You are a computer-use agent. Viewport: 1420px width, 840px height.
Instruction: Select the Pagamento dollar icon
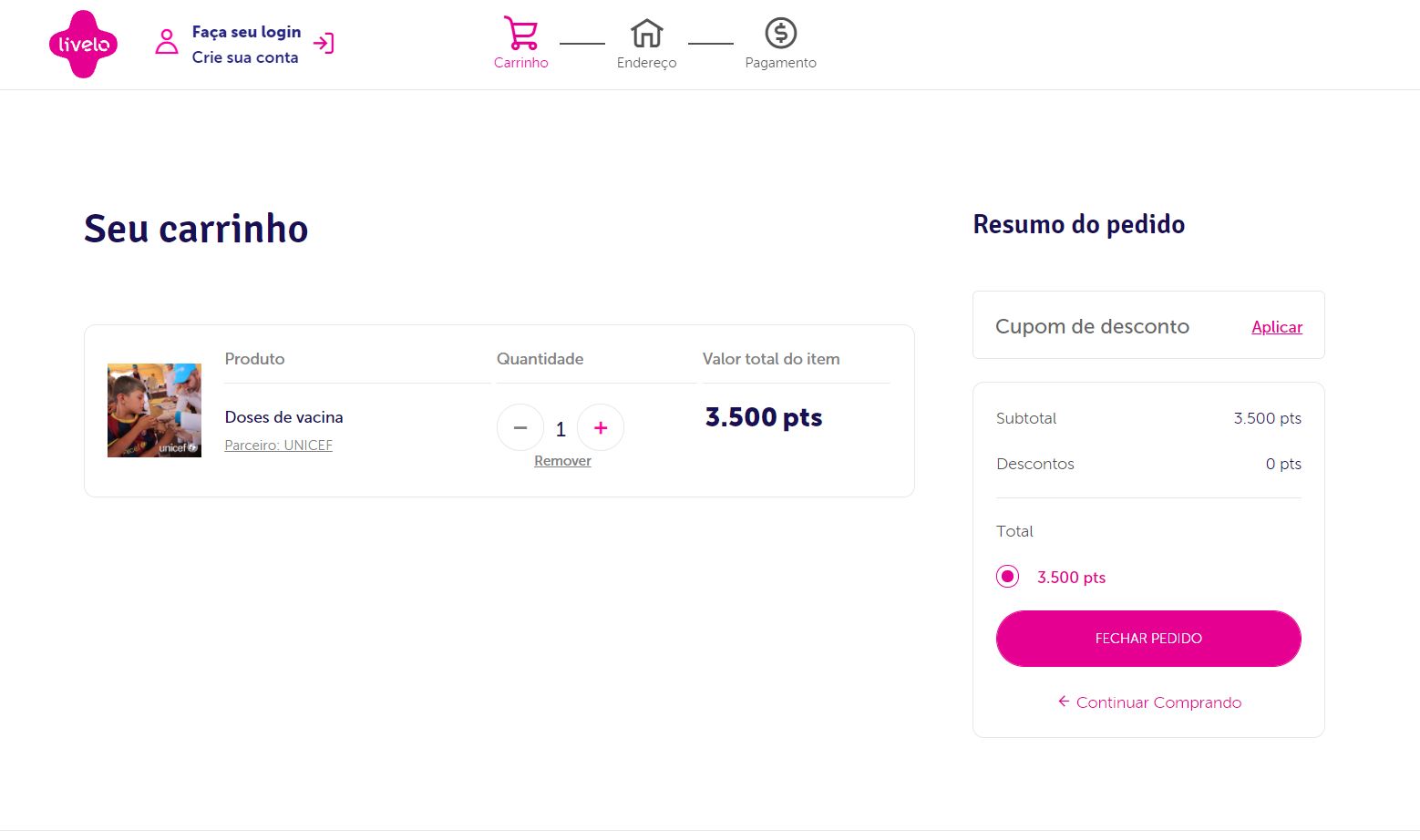pyautogui.click(x=780, y=33)
